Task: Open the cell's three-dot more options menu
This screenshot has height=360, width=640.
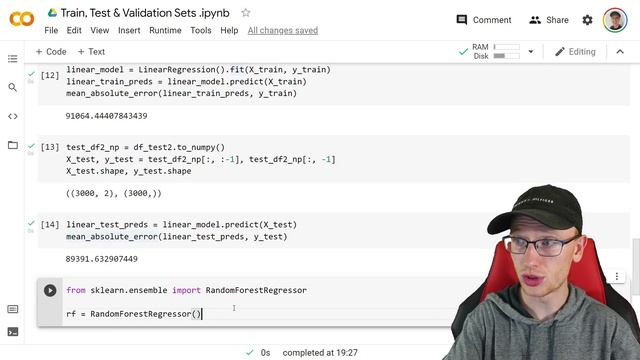Action: [617, 276]
